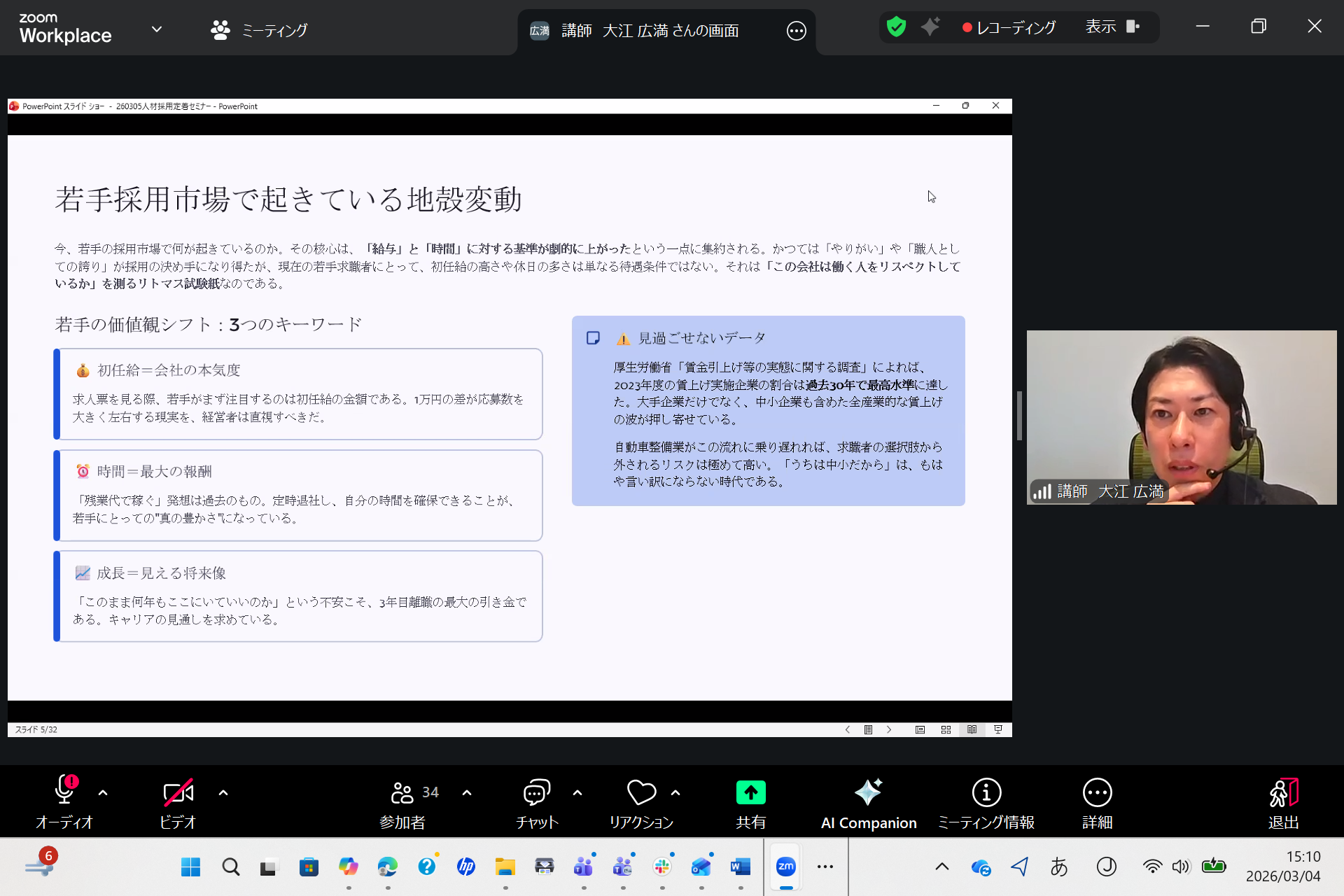
Task: Click the green Share screen icon
Action: click(750, 793)
